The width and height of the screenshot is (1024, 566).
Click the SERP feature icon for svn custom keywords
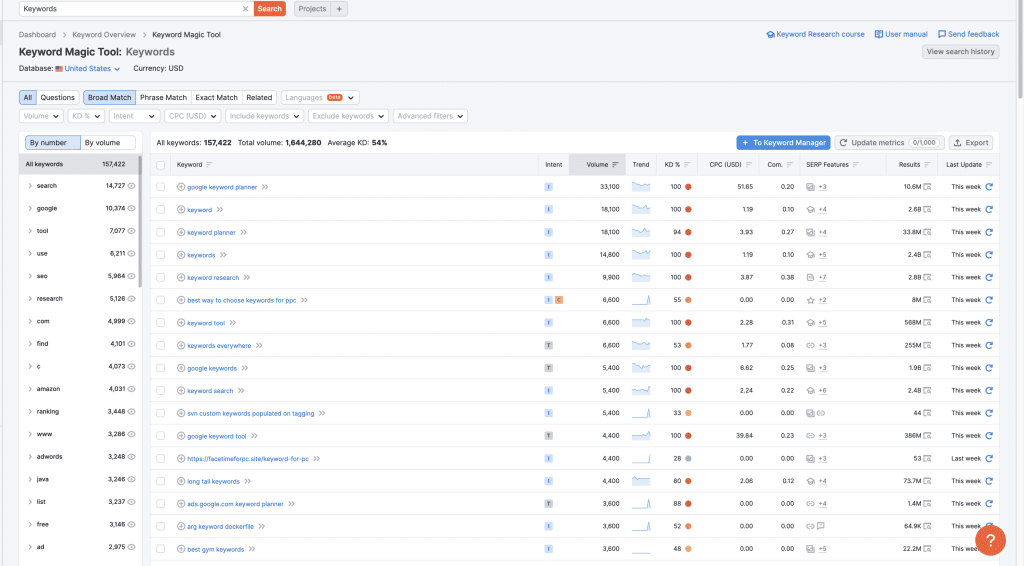coord(810,413)
